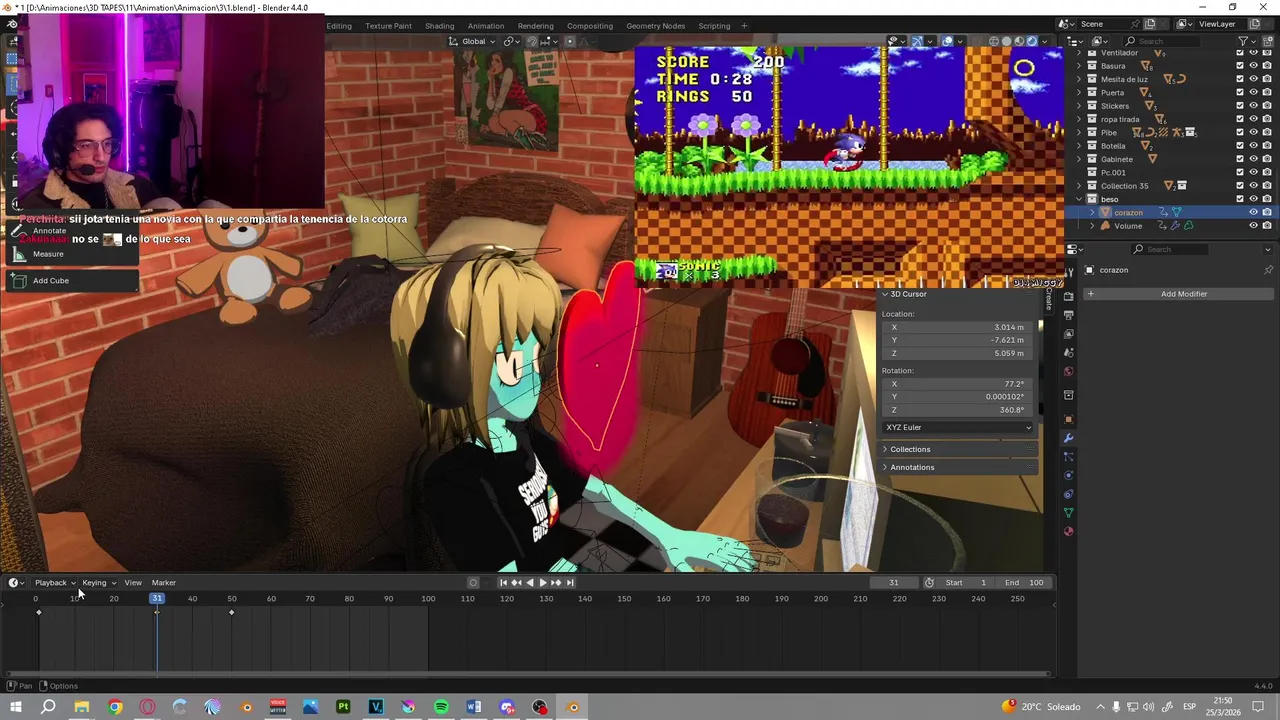
Task: Open Windows Start menu
Action: point(16,707)
